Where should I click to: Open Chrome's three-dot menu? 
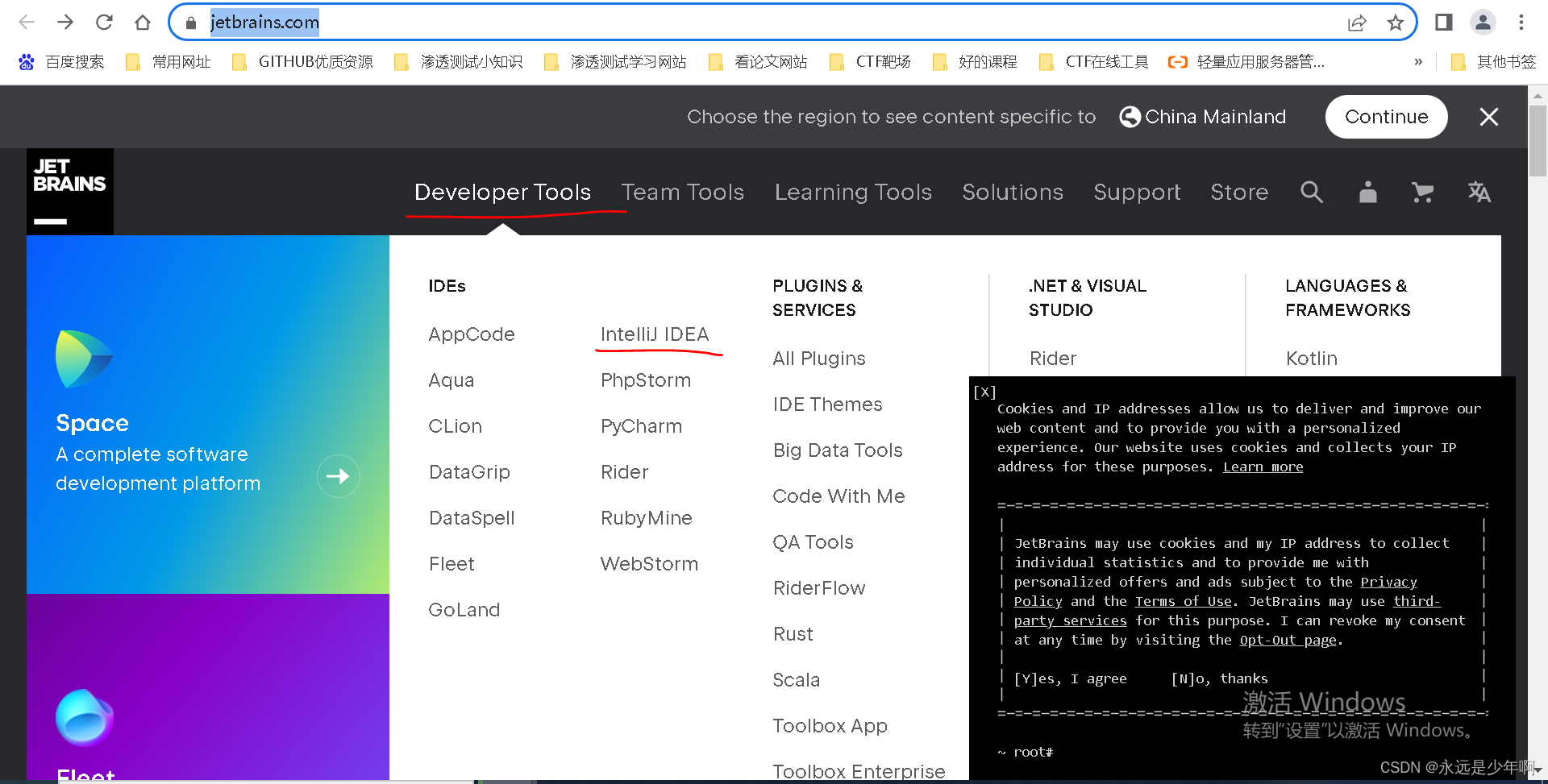[x=1521, y=23]
